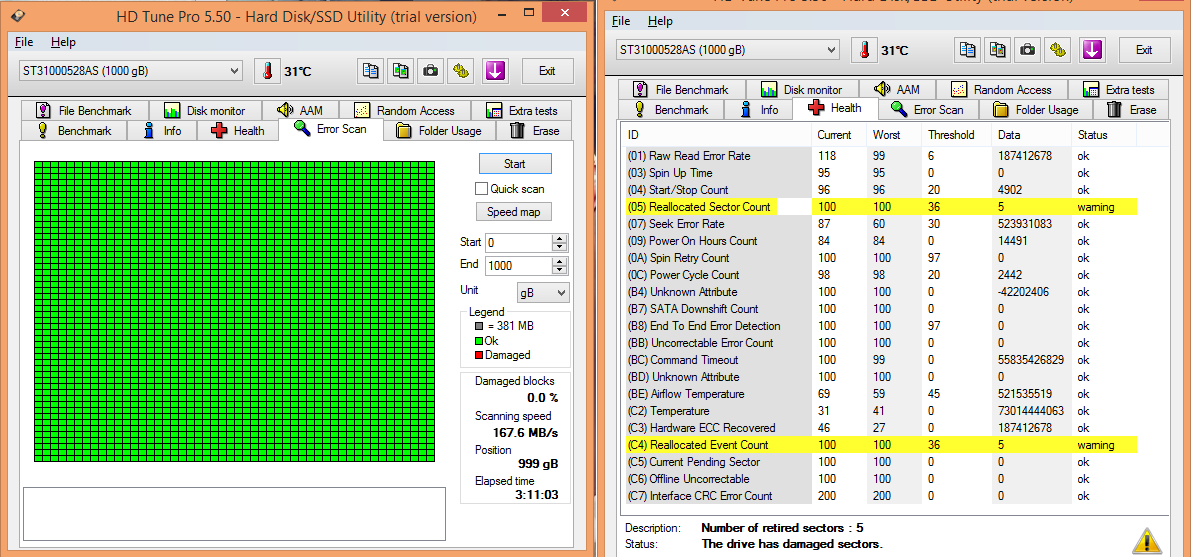Select Raw Read Error Rate row
The height and width of the screenshot is (557, 1191).
(880, 156)
